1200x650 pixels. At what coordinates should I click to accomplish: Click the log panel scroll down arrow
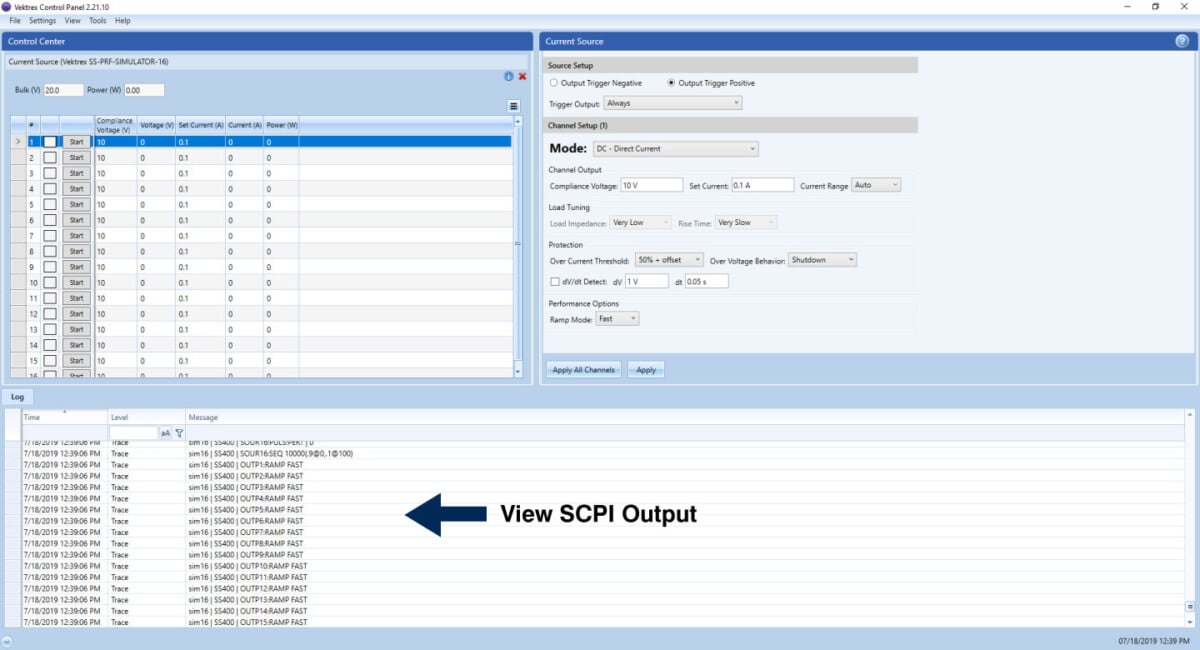click(1190, 621)
